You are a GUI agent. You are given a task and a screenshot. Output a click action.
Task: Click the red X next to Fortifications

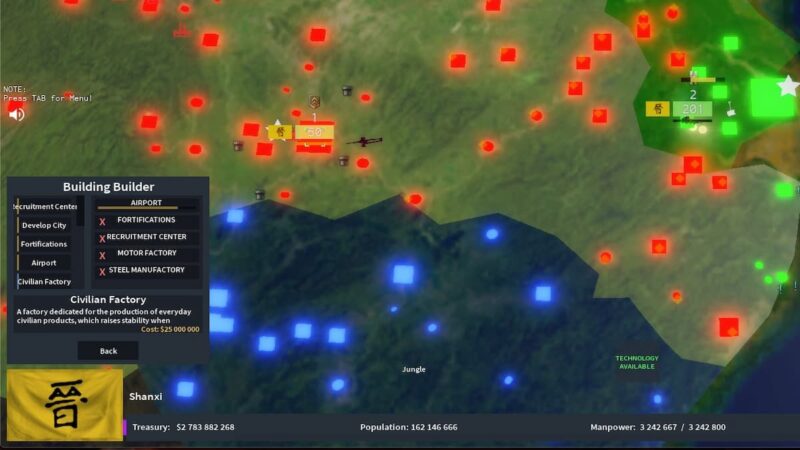pyautogui.click(x=102, y=221)
